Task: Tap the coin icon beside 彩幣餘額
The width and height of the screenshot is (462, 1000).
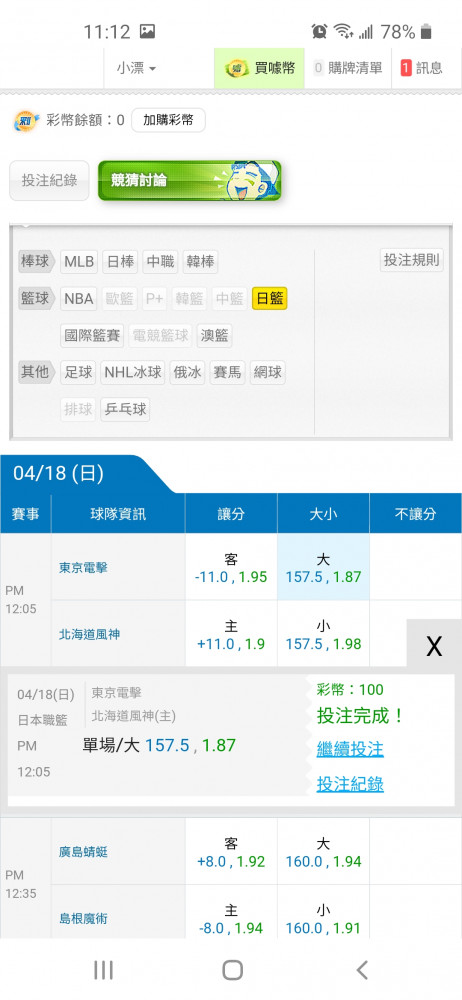Action: coord(27,121)
